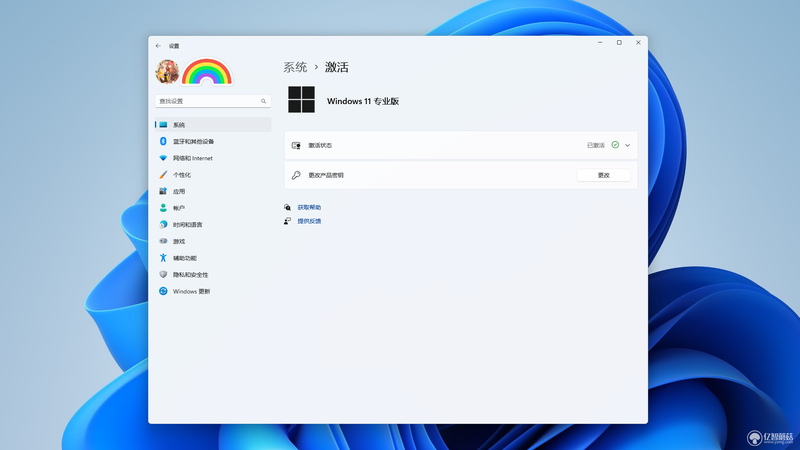Click the gaming controller icon
The image size is (800, 450).
163,241
